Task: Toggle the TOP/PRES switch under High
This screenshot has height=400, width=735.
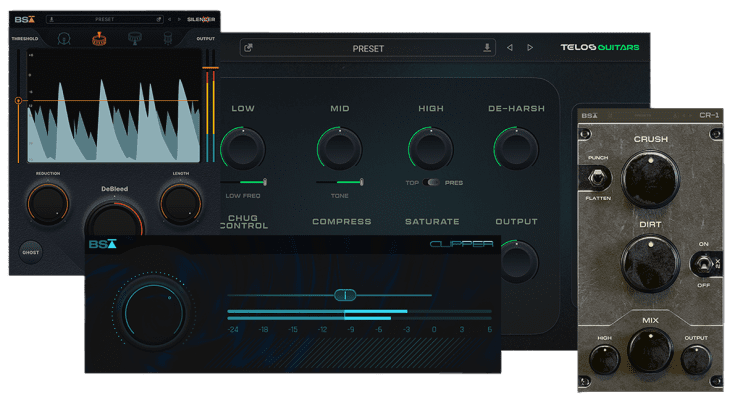Action: [431, 182]
